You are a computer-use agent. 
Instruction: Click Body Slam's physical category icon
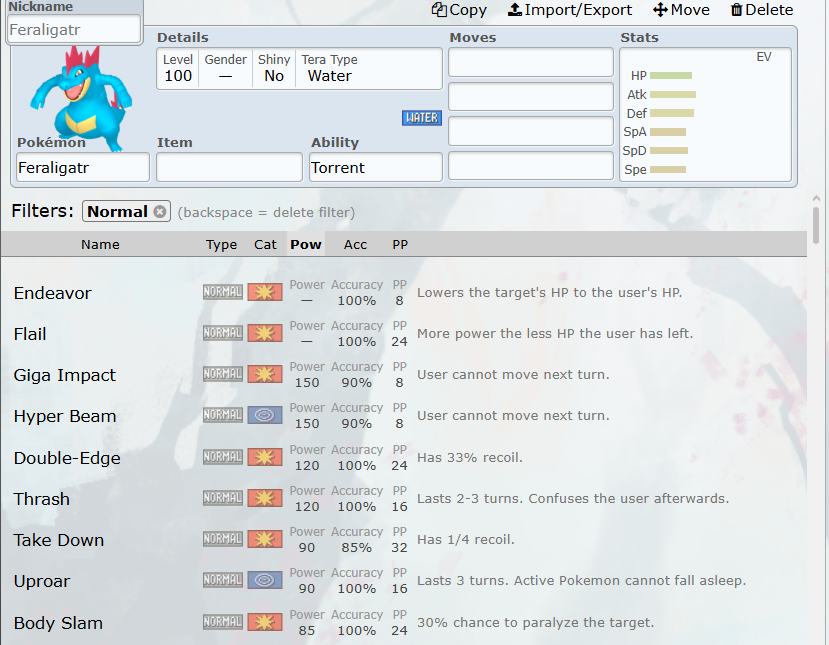point(265,622)
